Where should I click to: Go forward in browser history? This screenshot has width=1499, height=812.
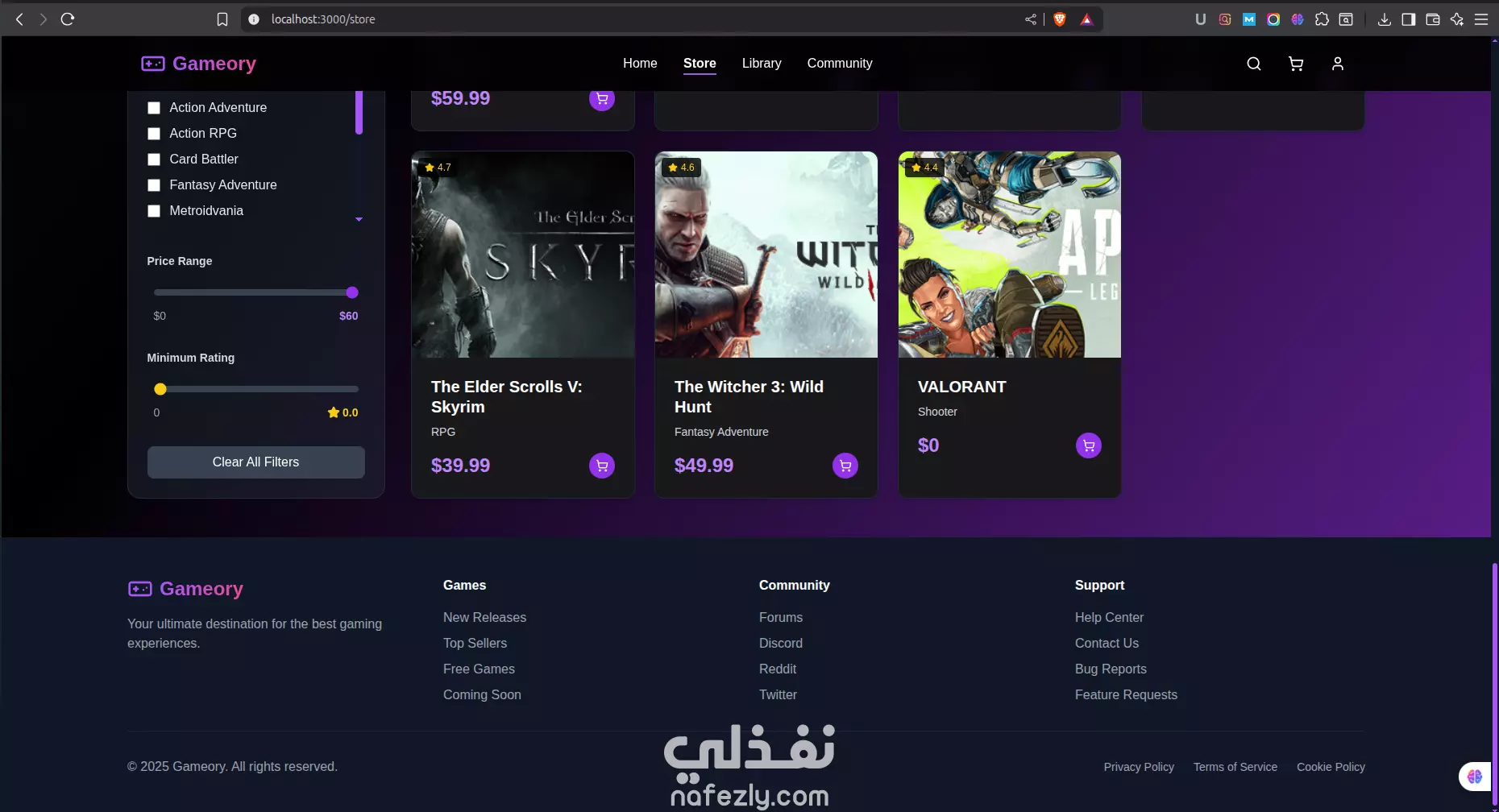click(x=43, y=19)
